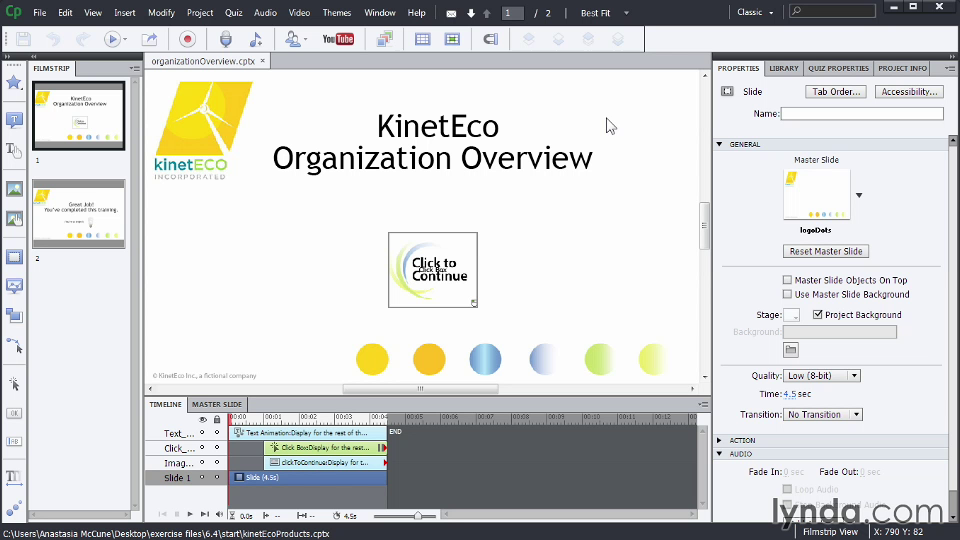Select the Click Box object on the stage
Viewport: 960px width, 540px height.
pyautogui.click(x=433, y=269)
